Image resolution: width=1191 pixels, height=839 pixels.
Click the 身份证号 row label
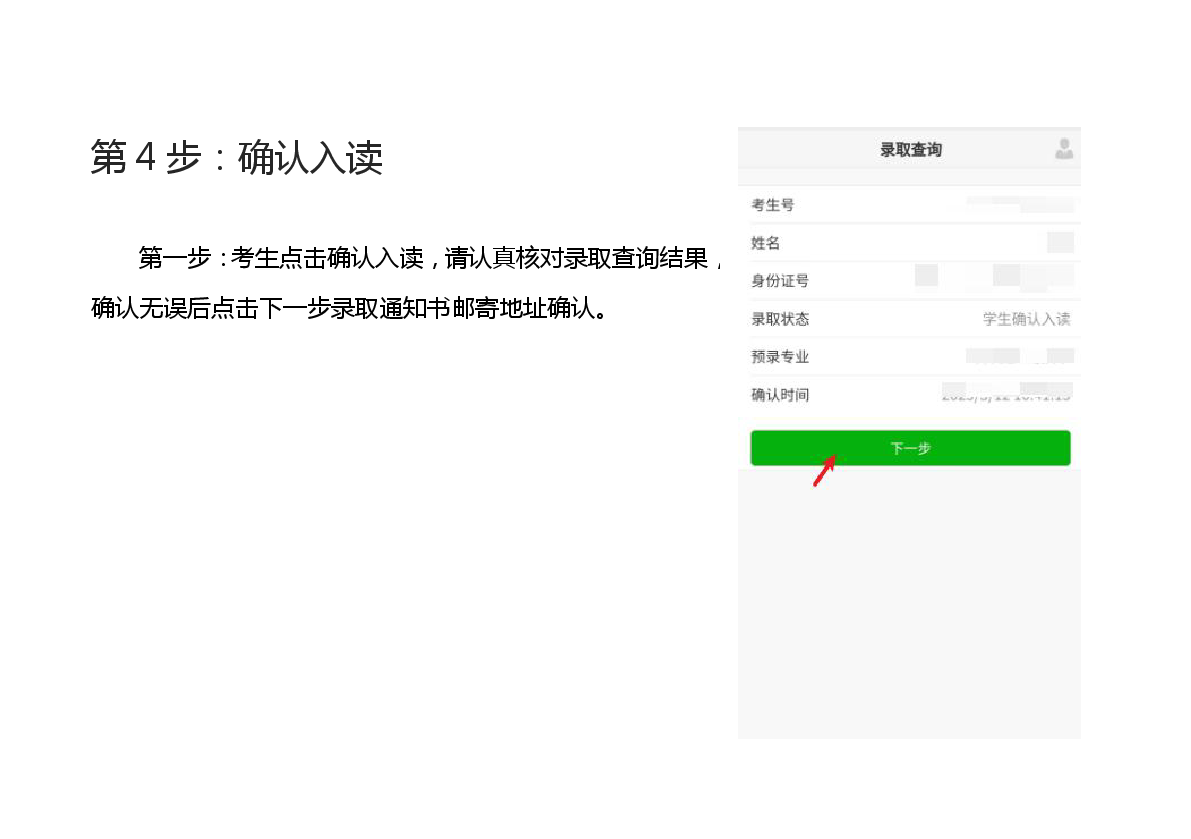pyautogui.click(x=780, y=281)
